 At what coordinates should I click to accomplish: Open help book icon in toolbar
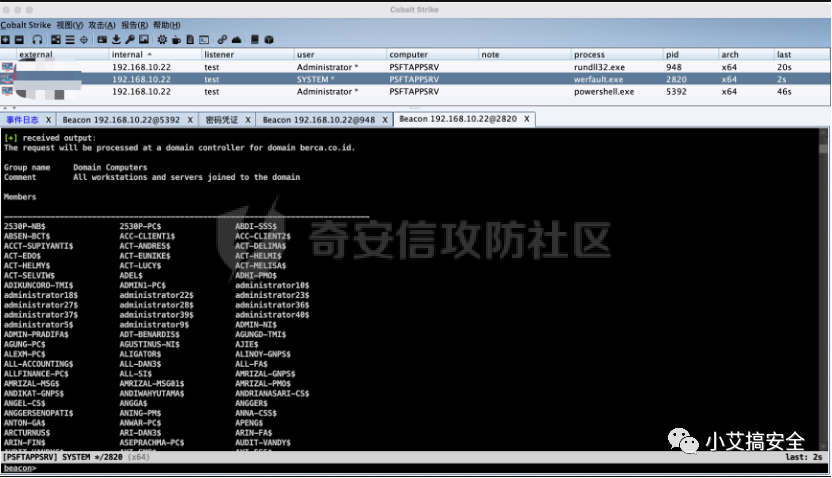[255, 40]
